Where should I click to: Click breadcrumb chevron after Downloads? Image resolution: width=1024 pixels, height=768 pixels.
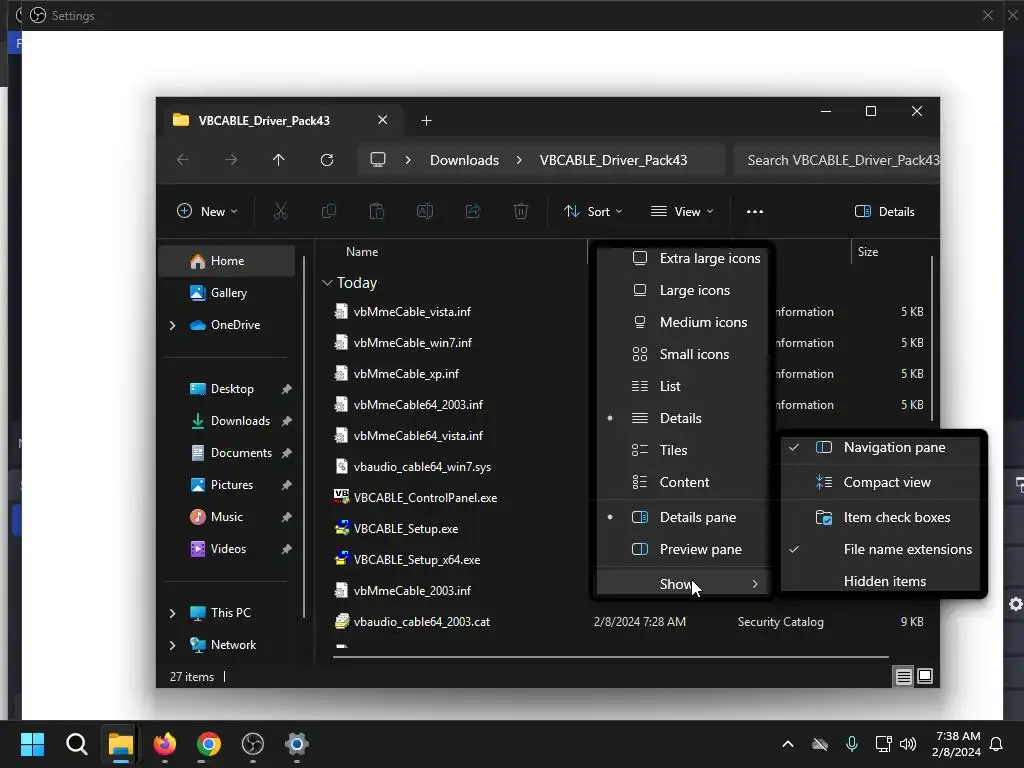519,160
